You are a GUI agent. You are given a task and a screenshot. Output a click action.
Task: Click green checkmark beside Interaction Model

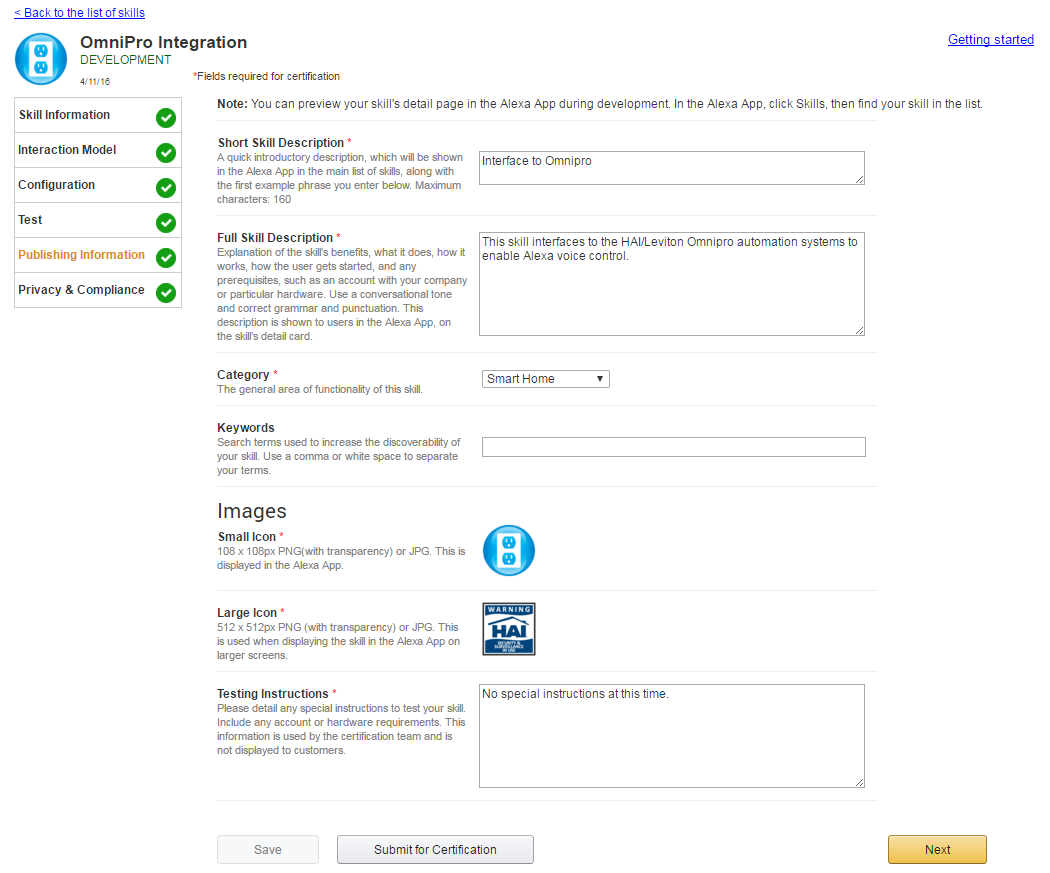(x=166, y=153)
